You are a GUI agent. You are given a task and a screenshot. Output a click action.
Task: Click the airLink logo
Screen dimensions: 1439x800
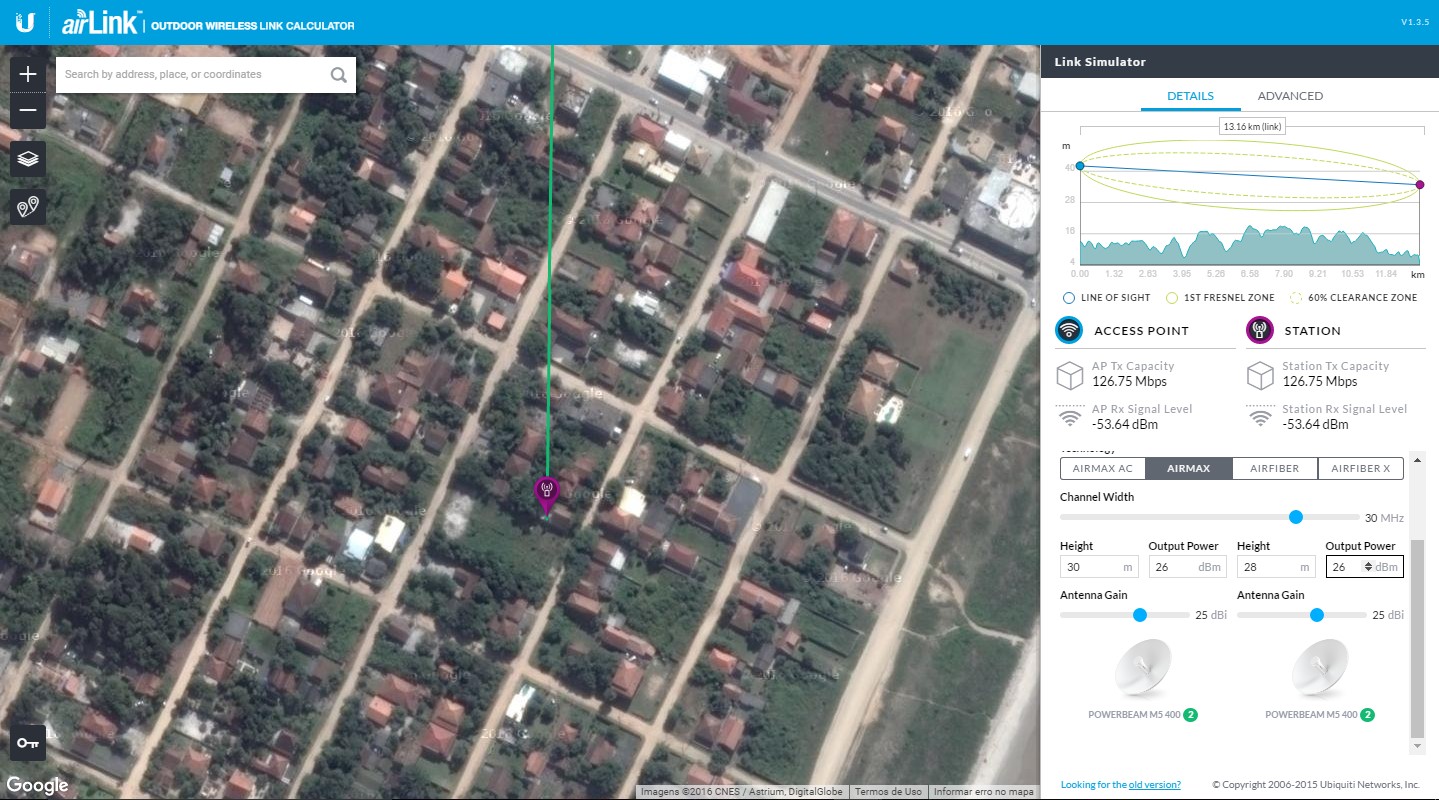(x=101, y=23)
